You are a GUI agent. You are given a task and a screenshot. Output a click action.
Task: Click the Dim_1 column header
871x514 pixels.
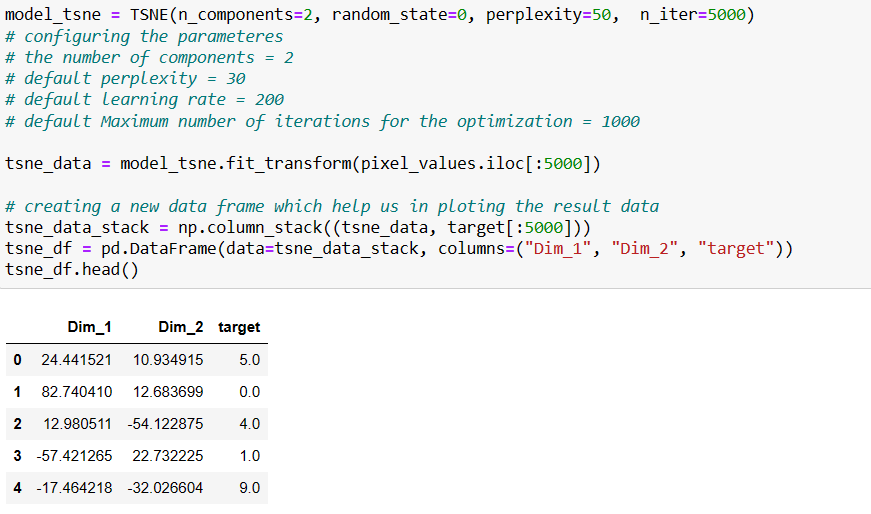pos(89,327)
